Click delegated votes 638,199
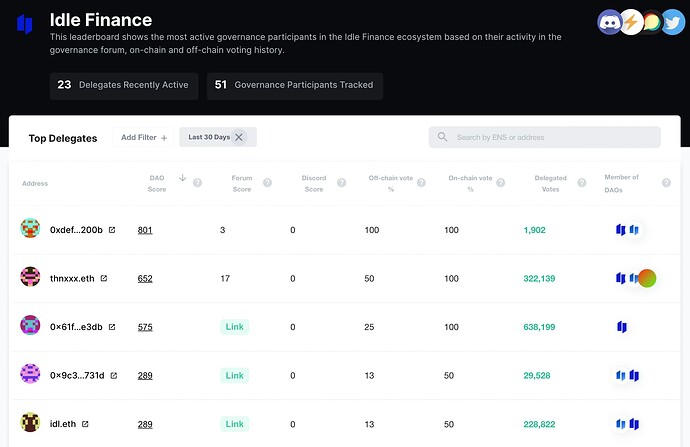This screenshot has height=447, width=690. (539, 327)
